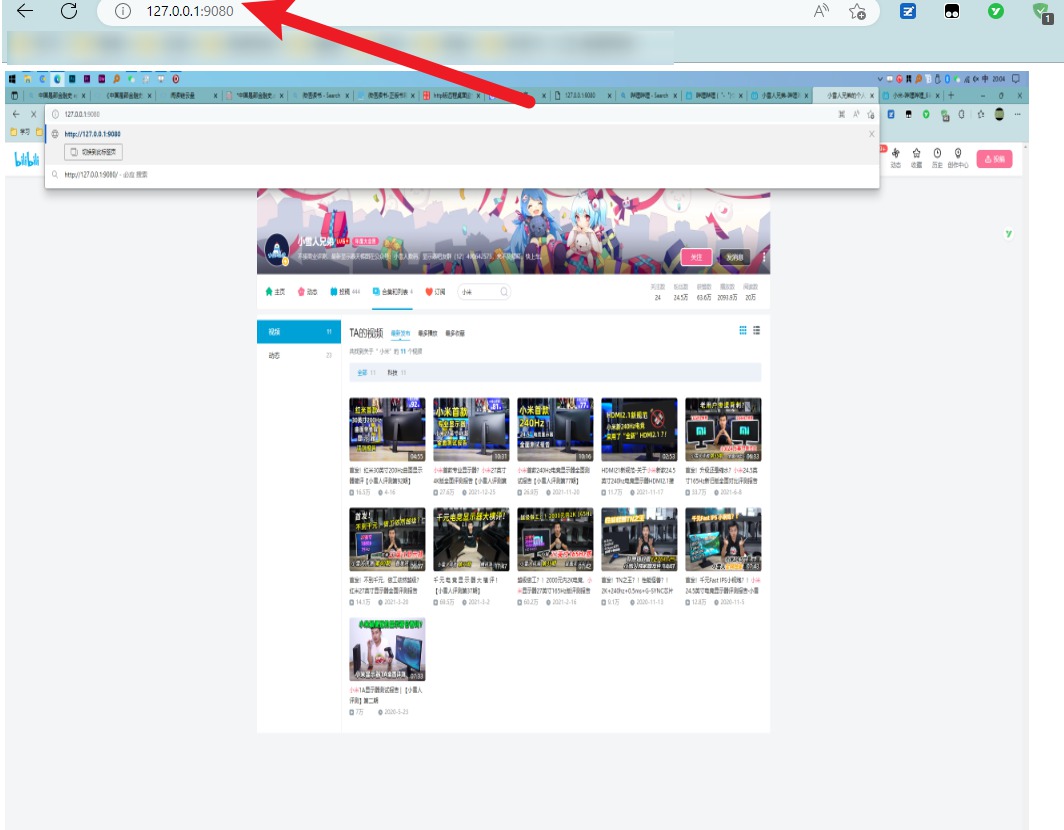The height and width of the screenshot is (830, 1064).
Task: Click the browser back arrow
Action: [x=24, y=11]
